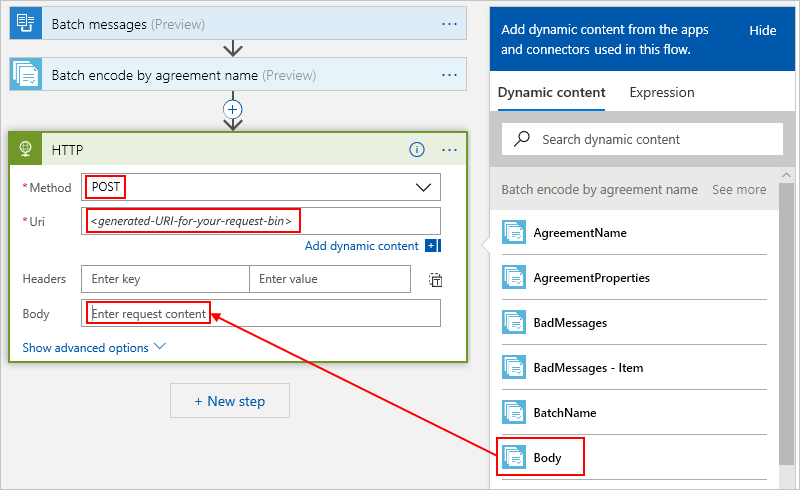Viewport: 800px width, 490px height.
Task: Open HTTP action ellipsis menu
Action: (x=449, y=150)
